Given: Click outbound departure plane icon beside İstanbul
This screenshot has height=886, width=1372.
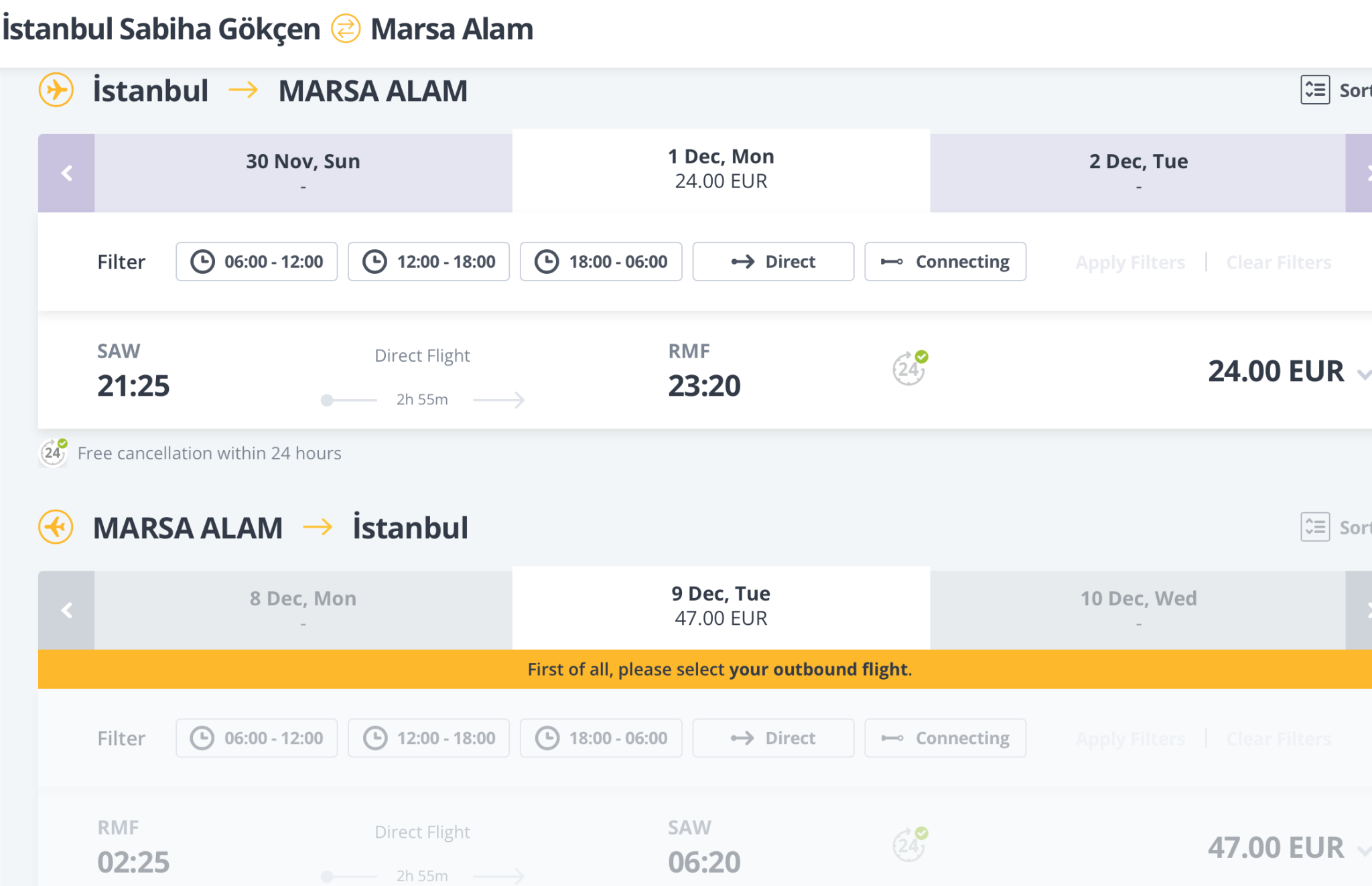Looking at the screenshot, I should (56, 90).
